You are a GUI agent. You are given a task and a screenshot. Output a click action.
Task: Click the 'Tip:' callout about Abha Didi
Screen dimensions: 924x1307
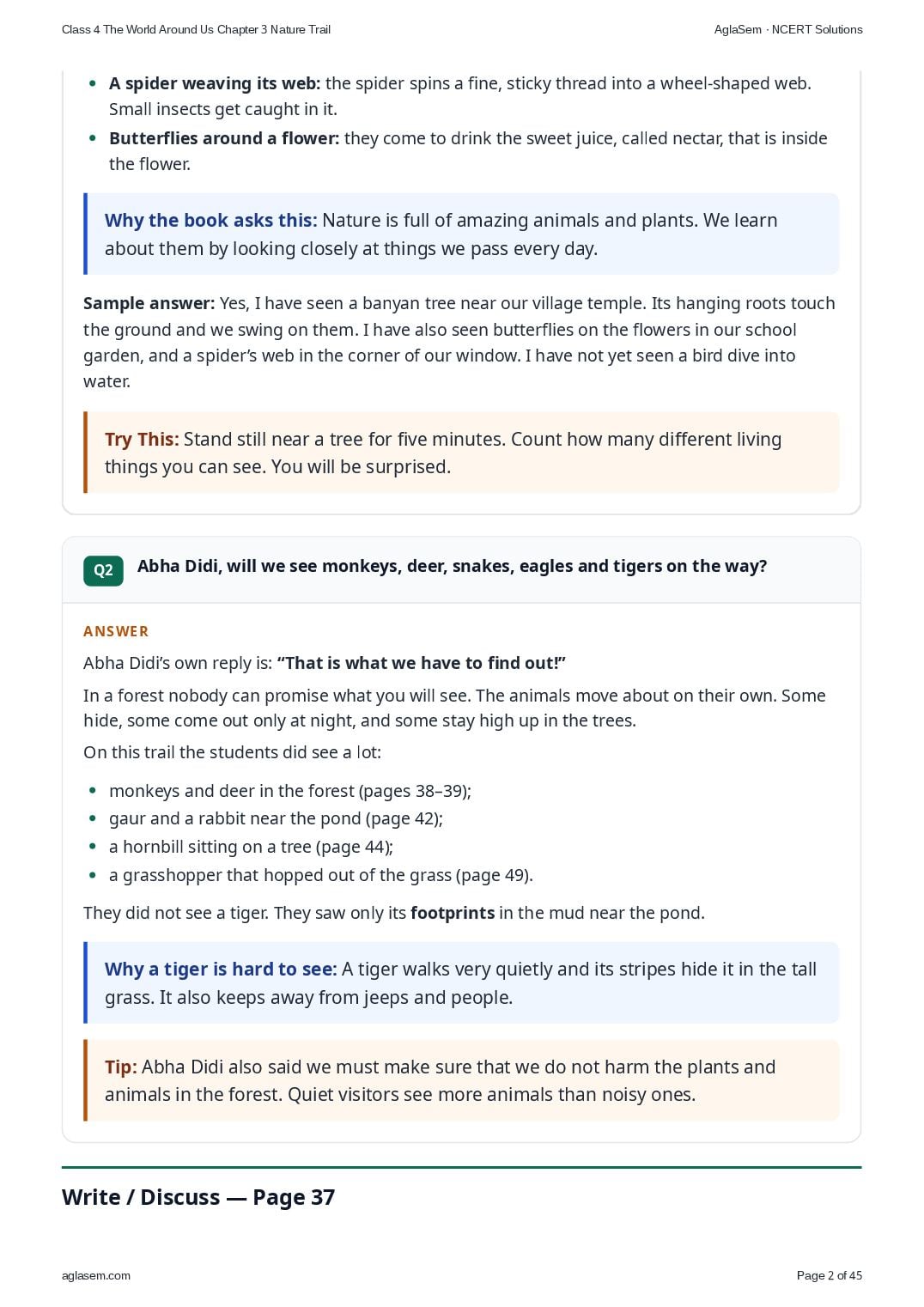pos(461,1080)
